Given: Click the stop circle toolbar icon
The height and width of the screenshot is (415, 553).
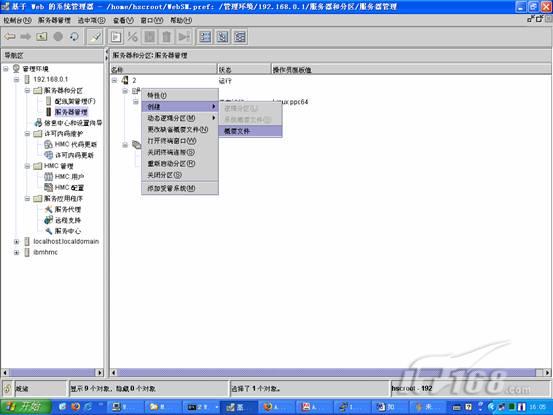Looking at the screenshot, I should click(58, 36).
